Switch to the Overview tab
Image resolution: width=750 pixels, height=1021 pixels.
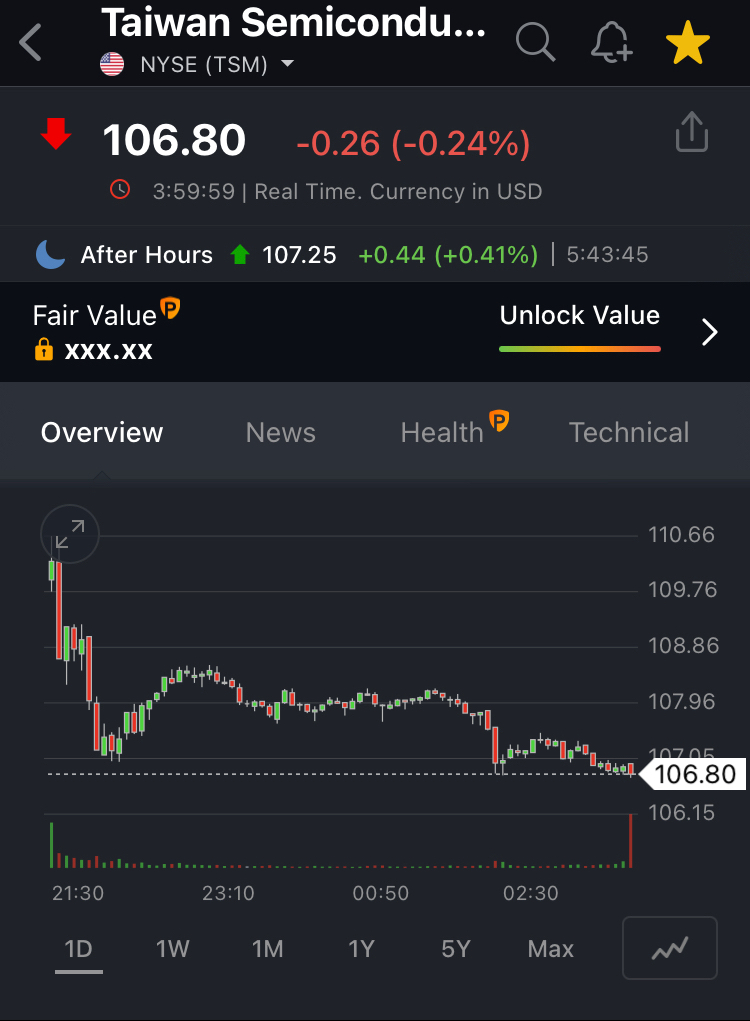click(x=102, y=432)
